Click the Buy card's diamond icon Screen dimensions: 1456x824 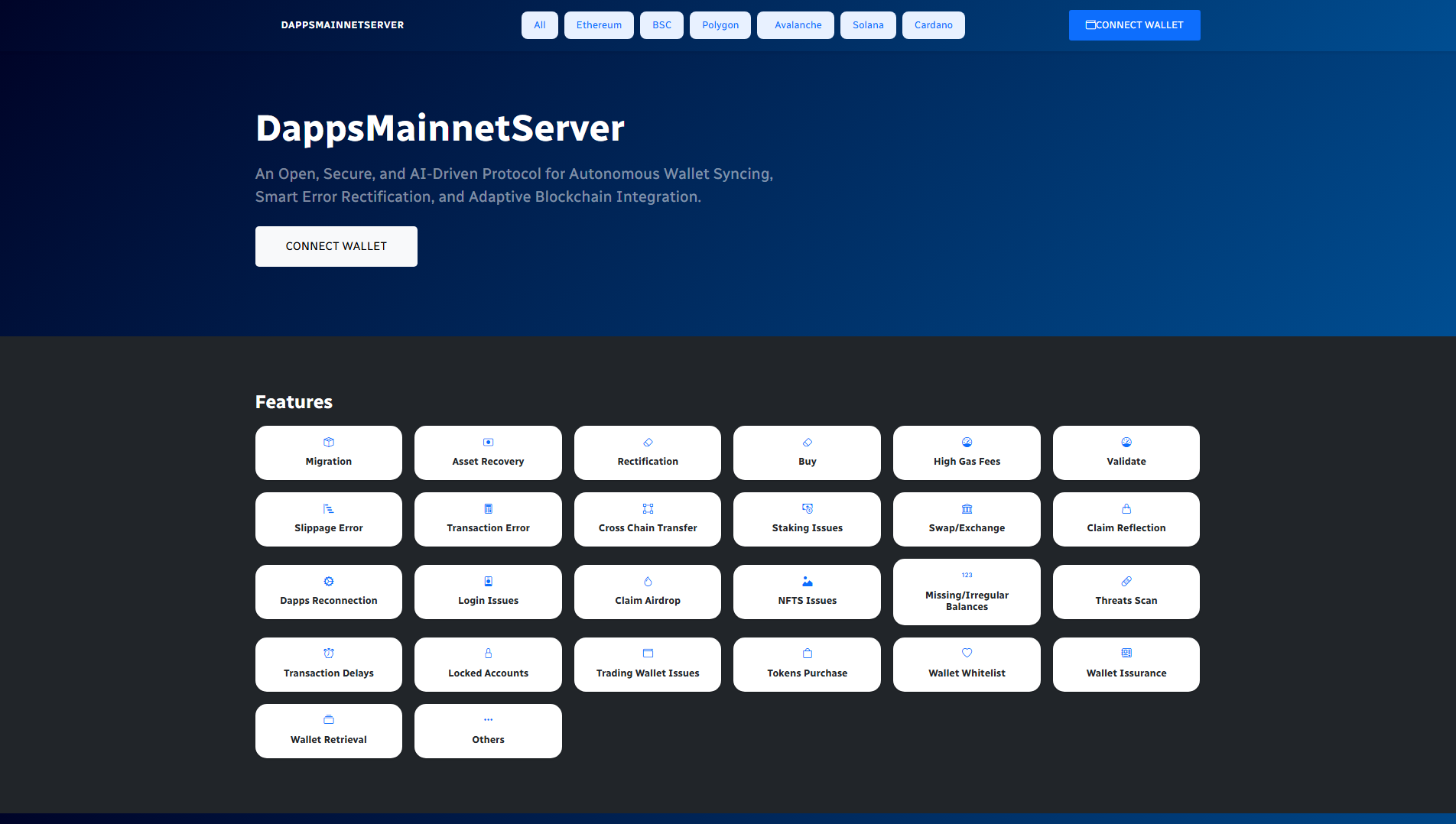[x=808, y=442]
